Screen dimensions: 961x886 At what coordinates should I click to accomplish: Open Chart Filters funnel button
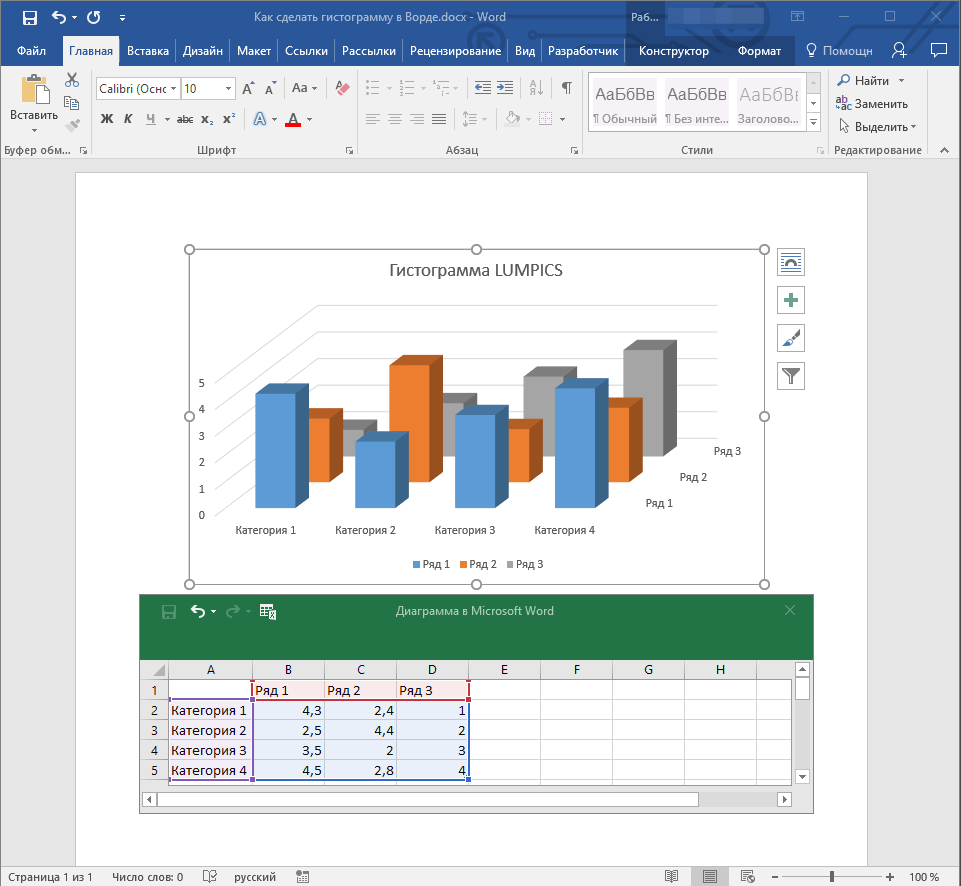click(x=791, y=377)
